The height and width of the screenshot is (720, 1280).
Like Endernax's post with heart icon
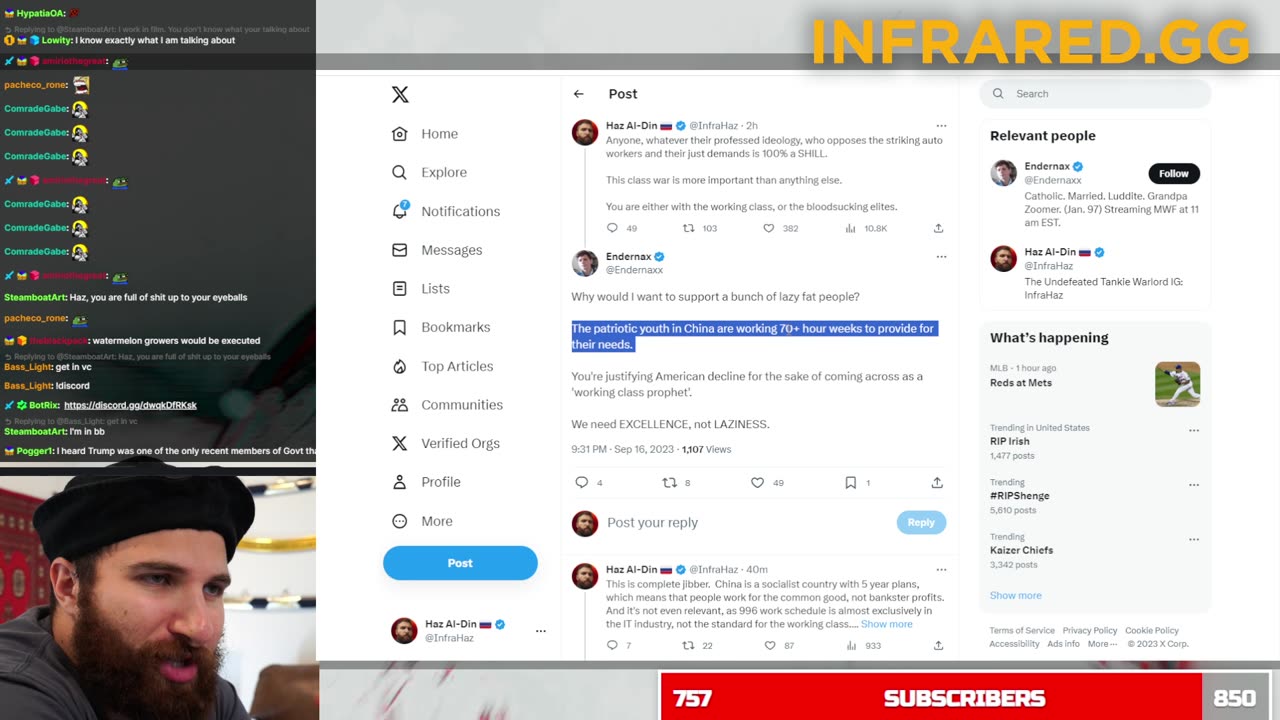point(758,483)
